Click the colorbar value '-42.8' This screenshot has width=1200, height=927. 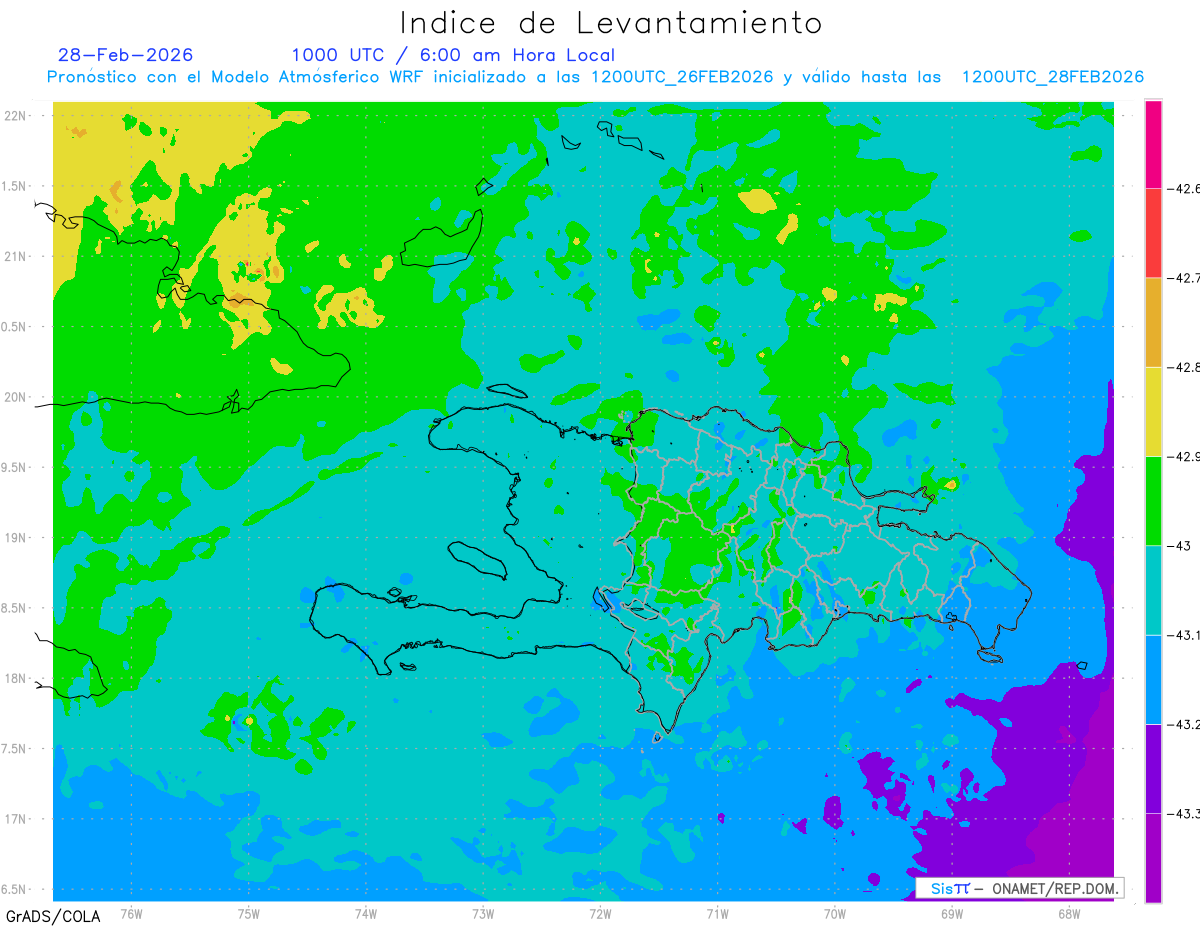click(x=1184, y=367)
